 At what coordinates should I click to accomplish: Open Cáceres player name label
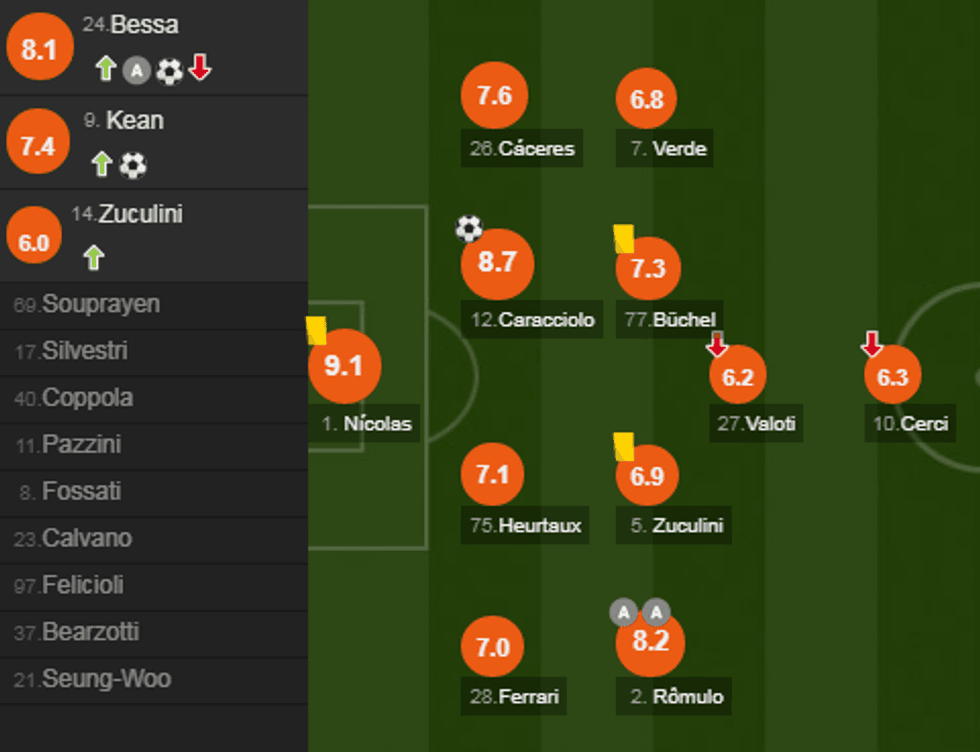[x=523, y=149]
